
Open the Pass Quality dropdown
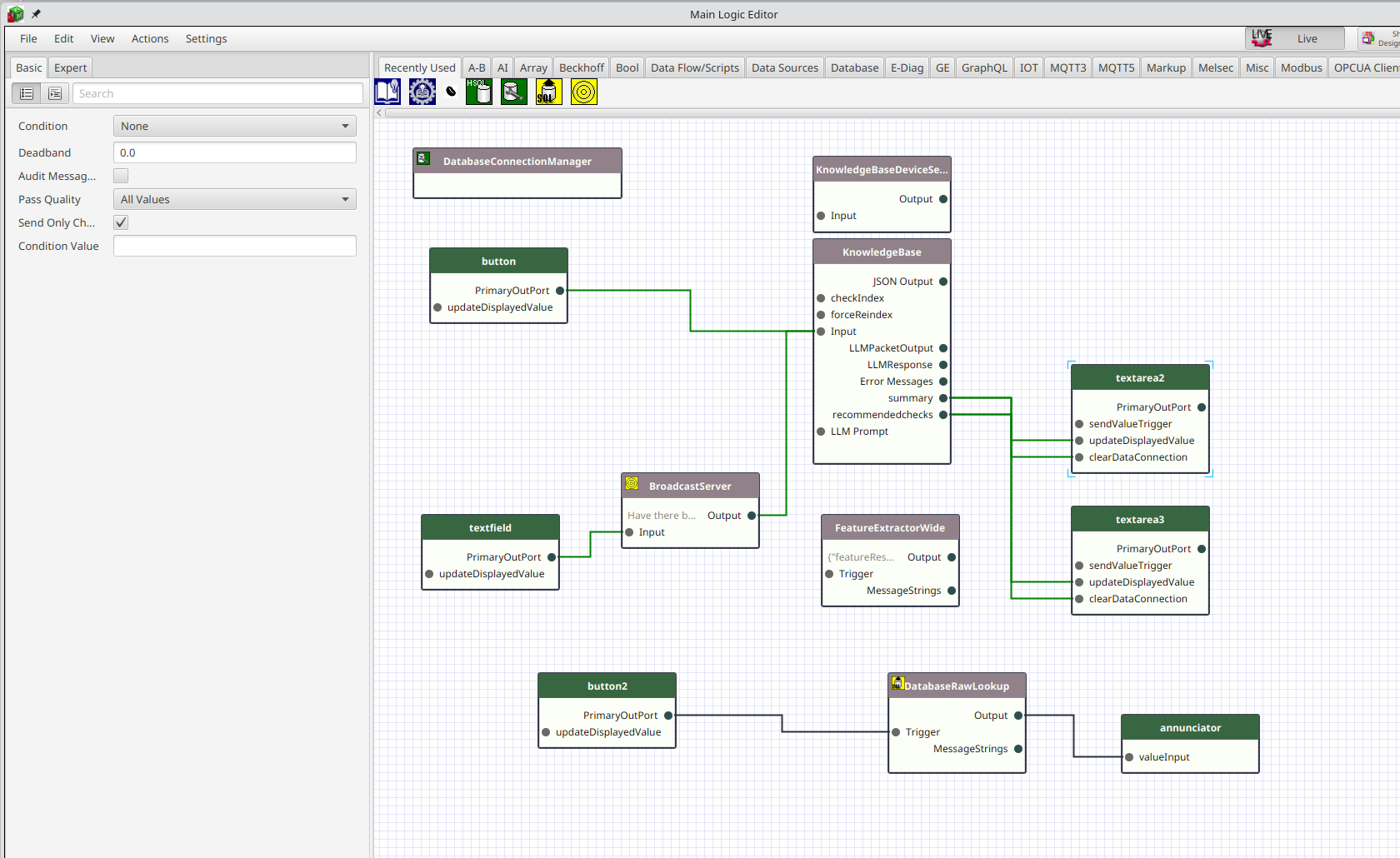point(235,199)
